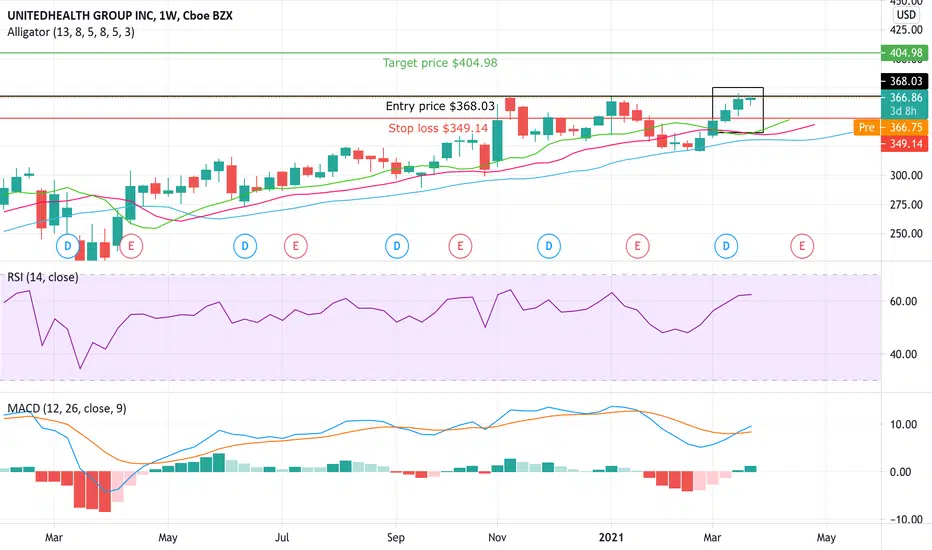Select the Alligator (13, 8, 5, 8, 5, 3) legend
Image resolution: width=932 pixels, height=550 pixels.
click(71, 32)
